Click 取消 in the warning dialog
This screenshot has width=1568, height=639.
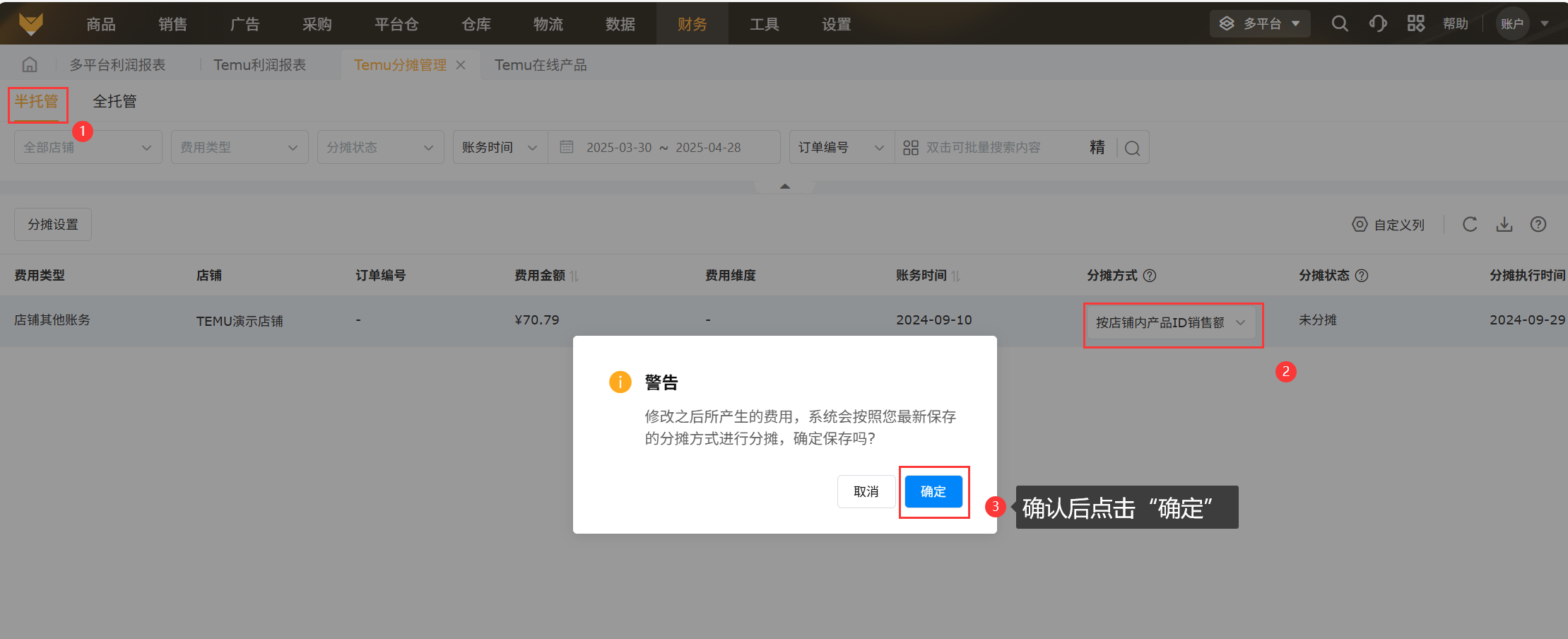(866, 491)
